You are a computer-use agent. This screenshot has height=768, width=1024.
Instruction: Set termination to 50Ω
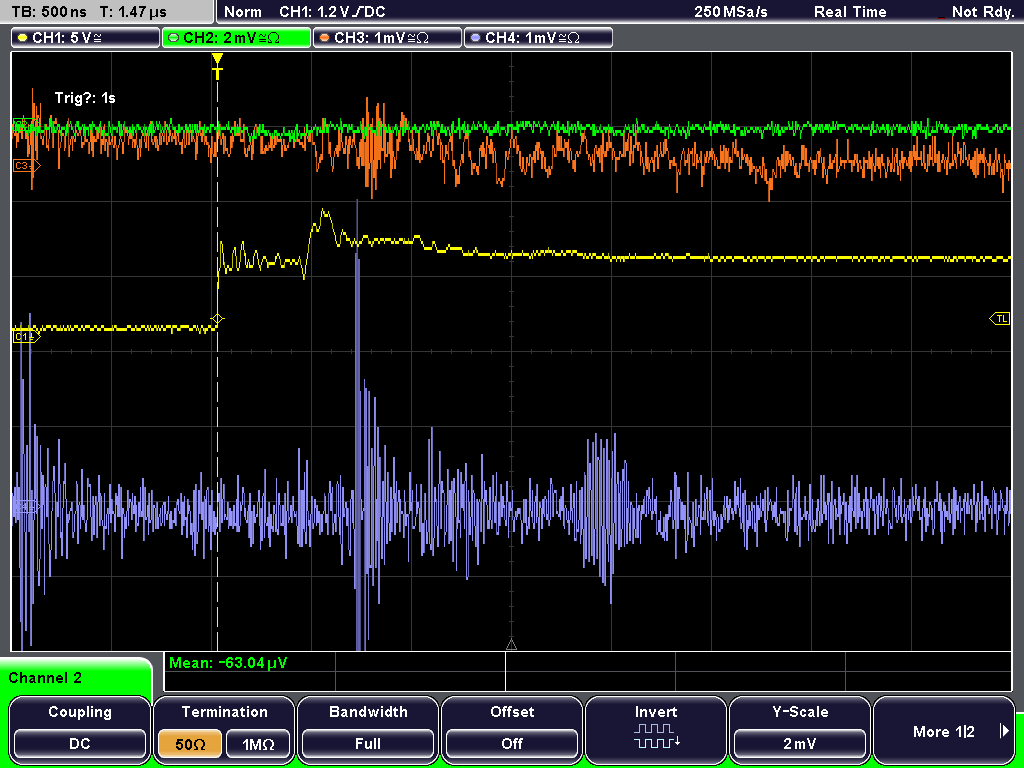coord(190,744)
